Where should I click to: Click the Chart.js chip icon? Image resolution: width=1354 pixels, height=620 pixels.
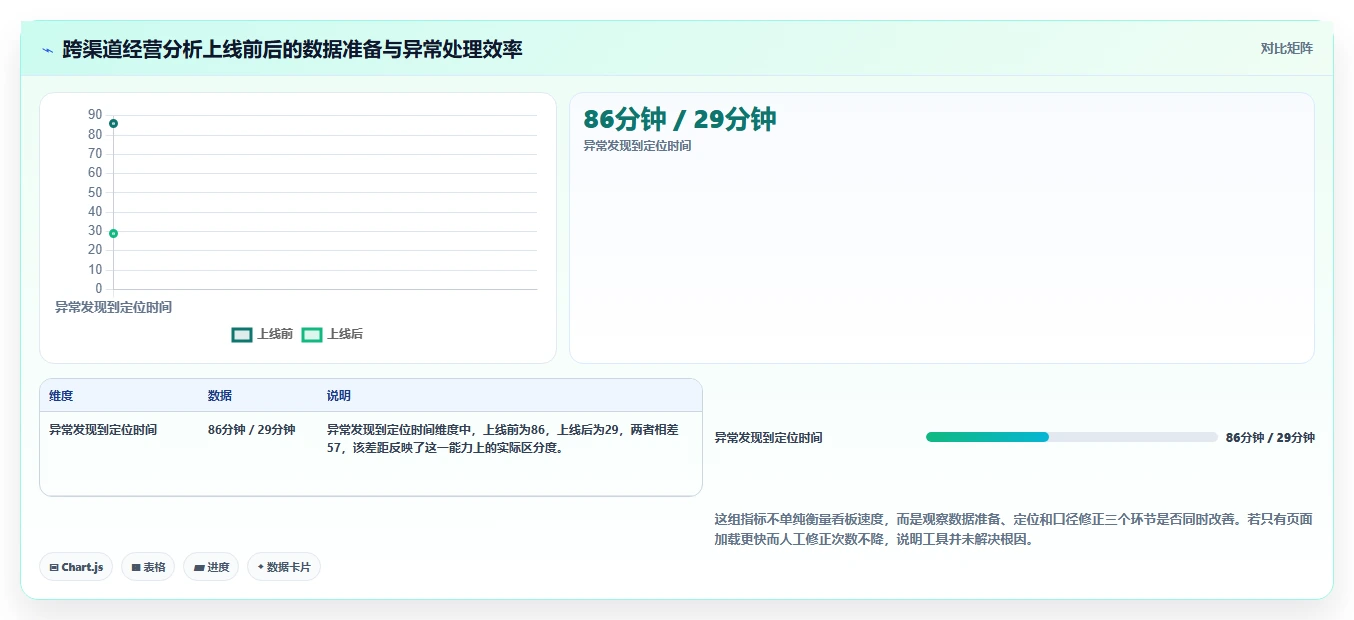coord(54,568)
